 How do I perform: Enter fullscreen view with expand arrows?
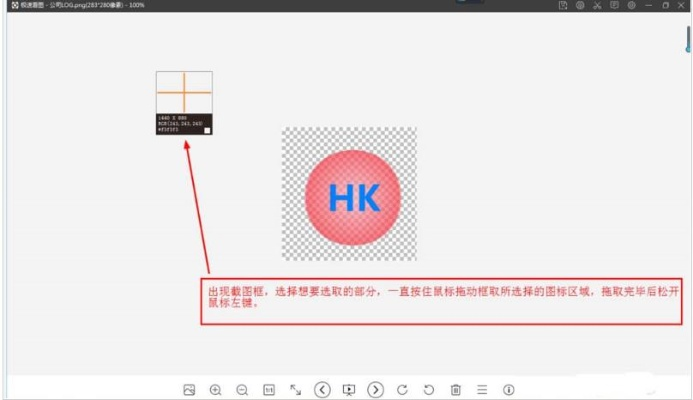click(295, 389)
